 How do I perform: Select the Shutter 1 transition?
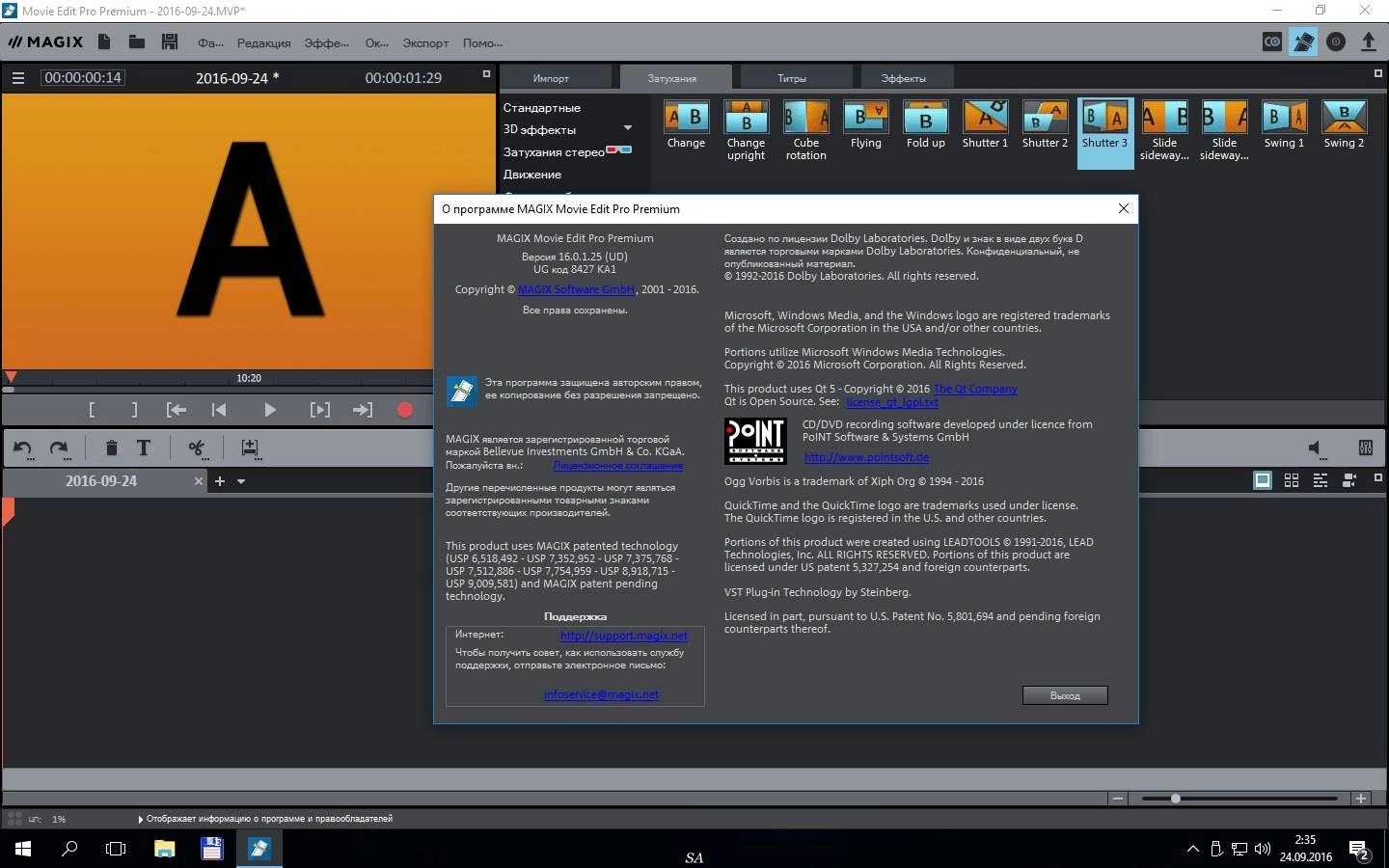pos(985,118)
